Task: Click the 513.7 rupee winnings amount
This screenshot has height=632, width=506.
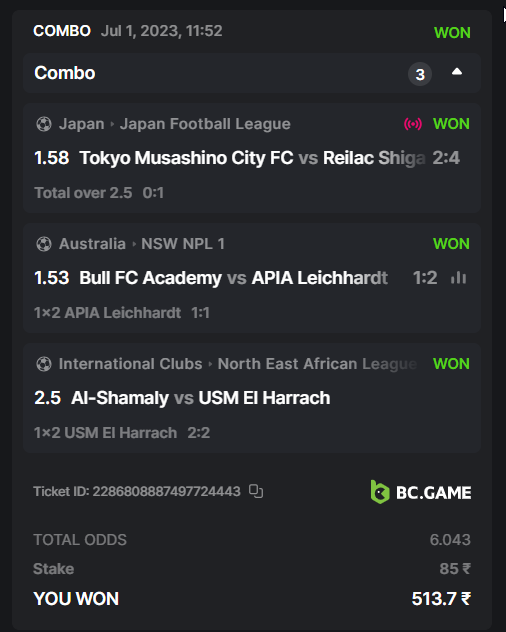Action: pyautogui.click(x=441, y=599)
